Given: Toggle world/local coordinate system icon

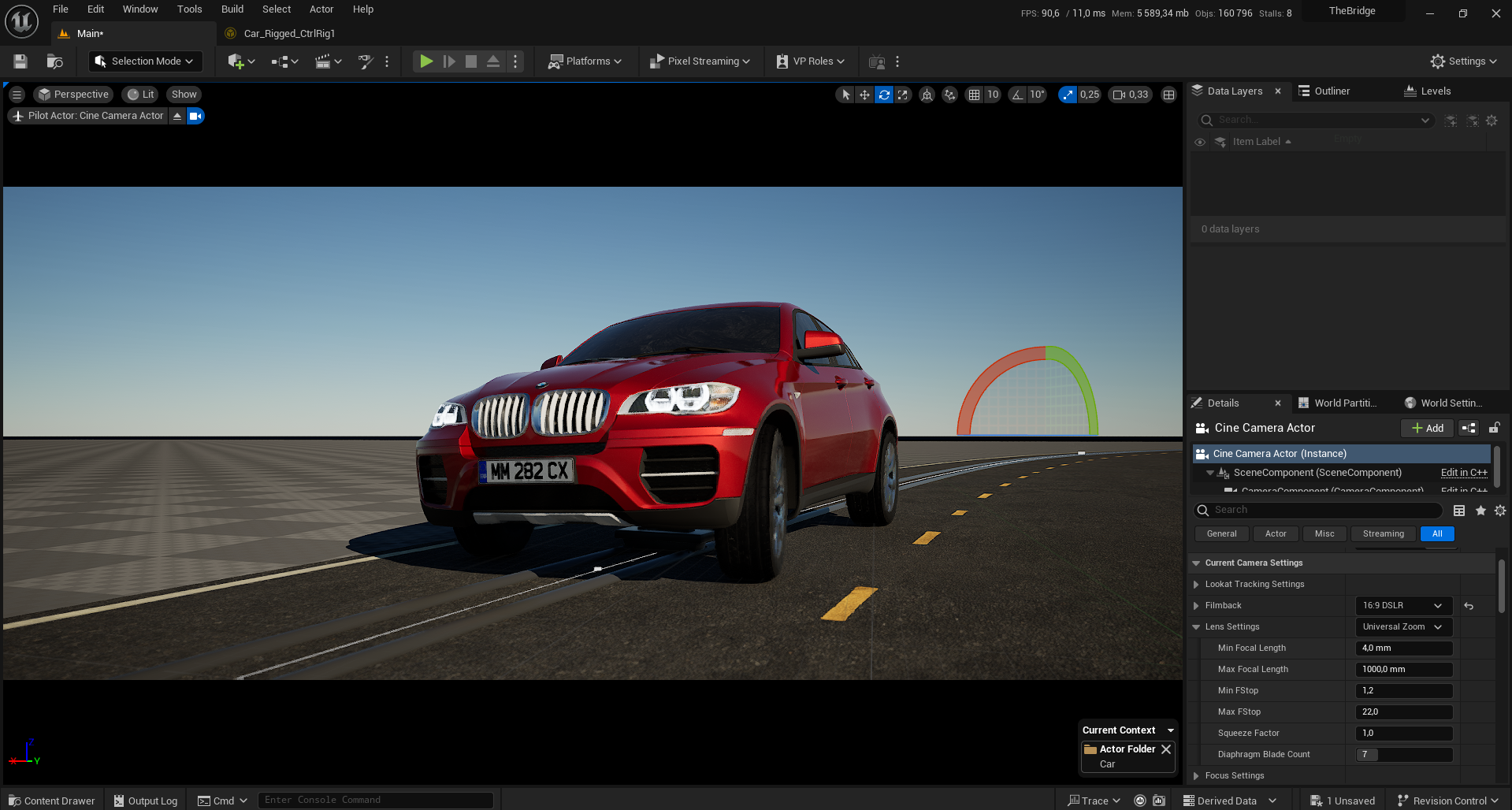Looking at the screenshot, I should (927, 95).
